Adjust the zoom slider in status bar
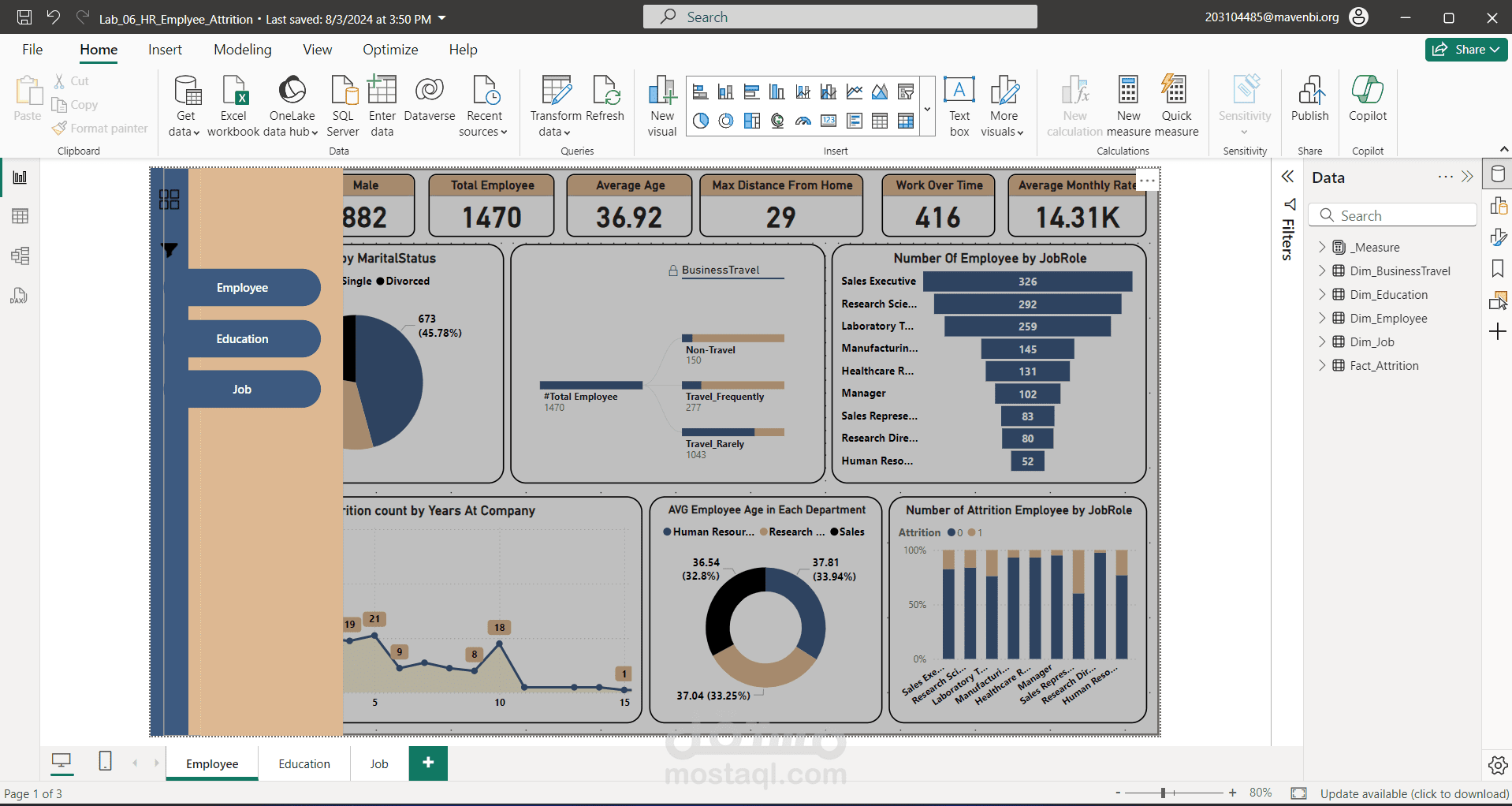The image size is (1512, 806). coord(1163,793)
